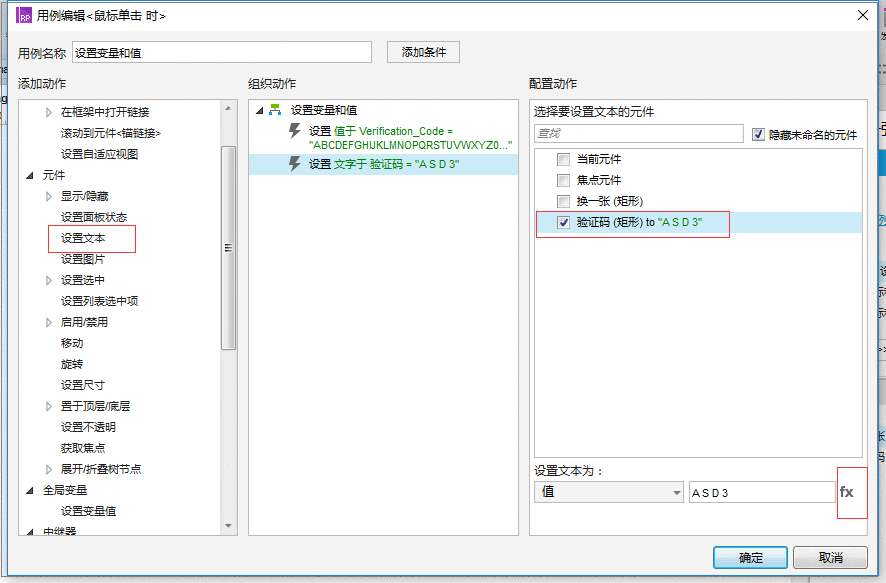This screenshot has width=886, height=583.
Task: Select 设置面板状态 action
Action: (x=94, y=217)
